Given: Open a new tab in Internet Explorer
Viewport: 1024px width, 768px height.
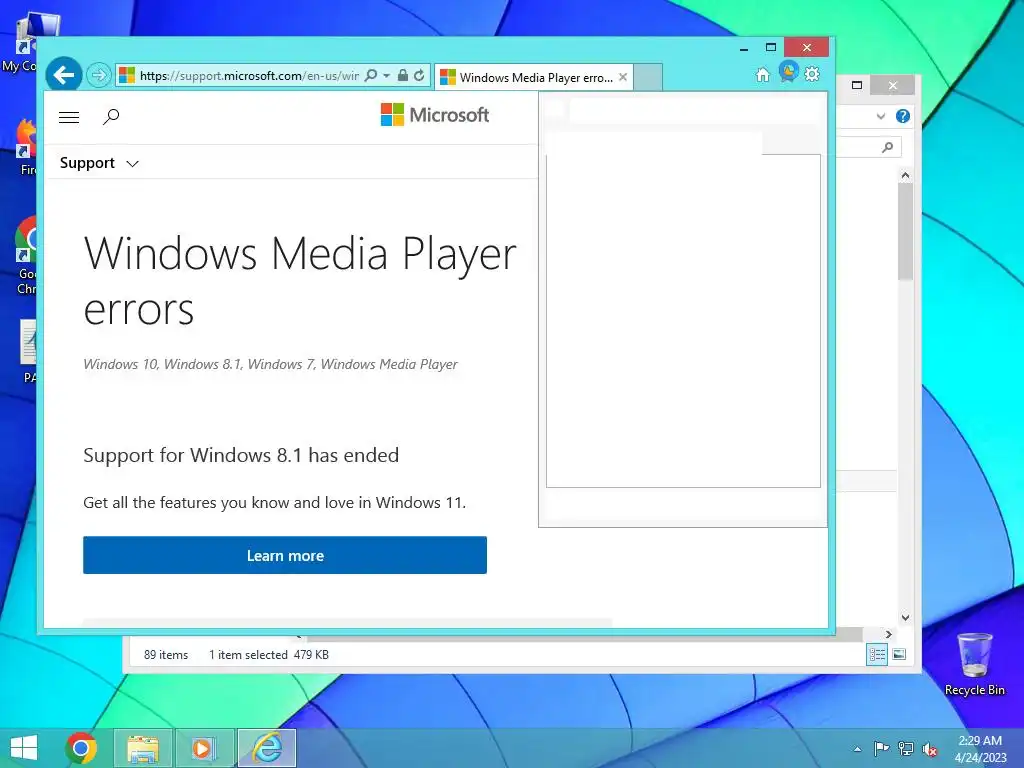Looking at the screenshot, I should (x=648, y=77).
